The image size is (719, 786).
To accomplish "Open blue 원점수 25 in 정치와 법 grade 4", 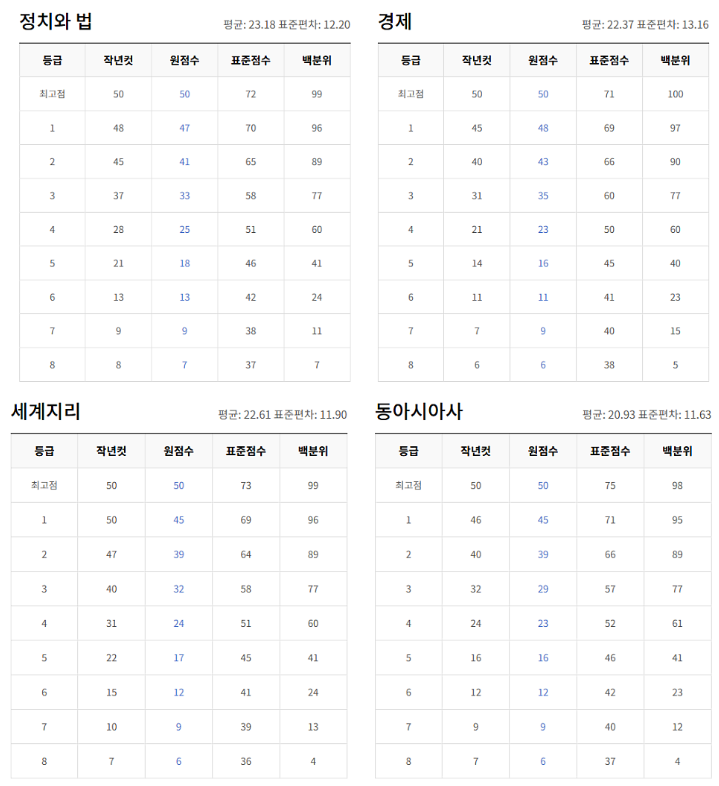I will click(185, 230).
